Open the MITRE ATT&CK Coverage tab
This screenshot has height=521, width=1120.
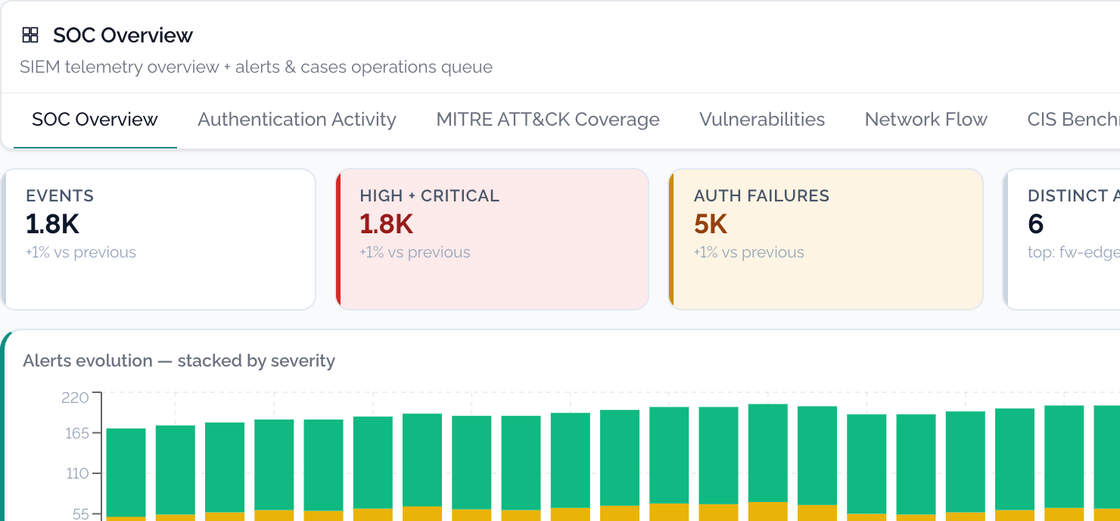[x=548, y=119]
